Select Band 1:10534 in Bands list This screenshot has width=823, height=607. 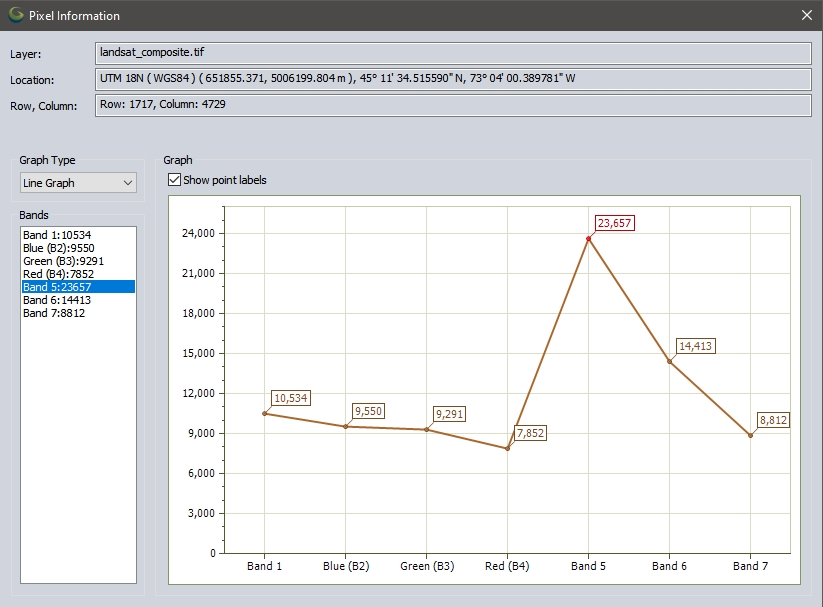[x=57, y=235]
